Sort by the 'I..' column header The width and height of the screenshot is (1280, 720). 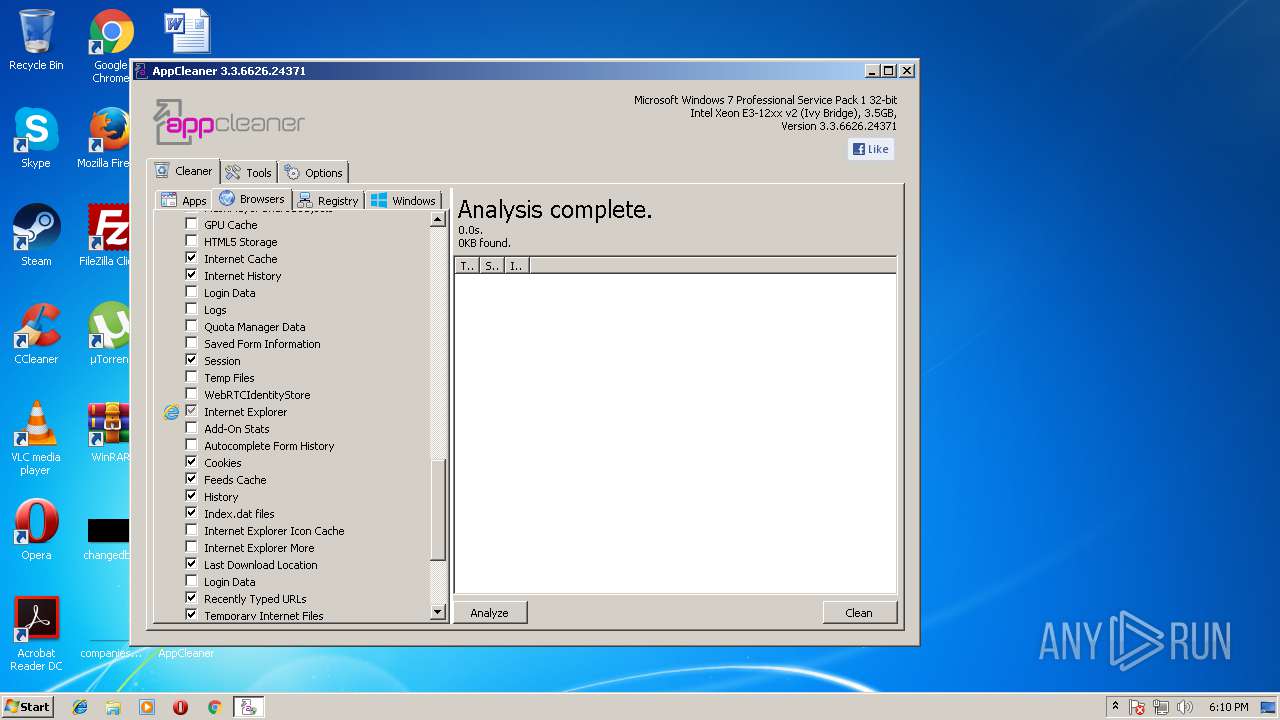(516, 266)
